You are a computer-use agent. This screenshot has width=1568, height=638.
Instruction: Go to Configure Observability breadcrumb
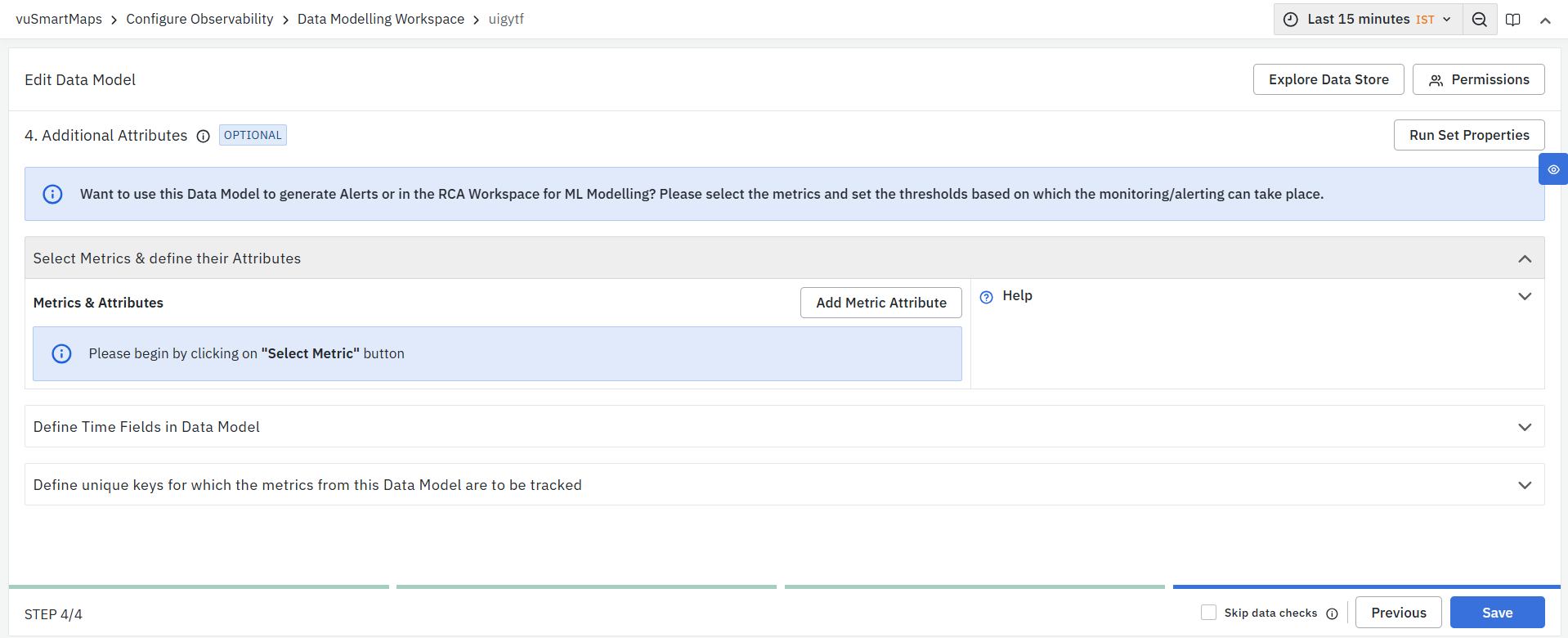click(199, 19)
